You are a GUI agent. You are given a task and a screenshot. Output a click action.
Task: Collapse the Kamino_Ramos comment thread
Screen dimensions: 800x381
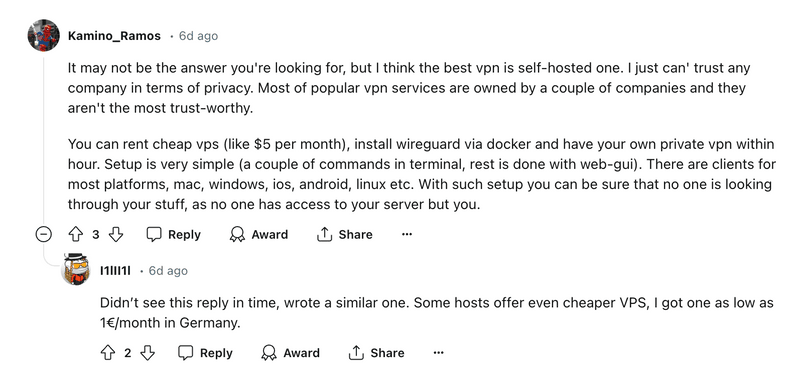43,235
